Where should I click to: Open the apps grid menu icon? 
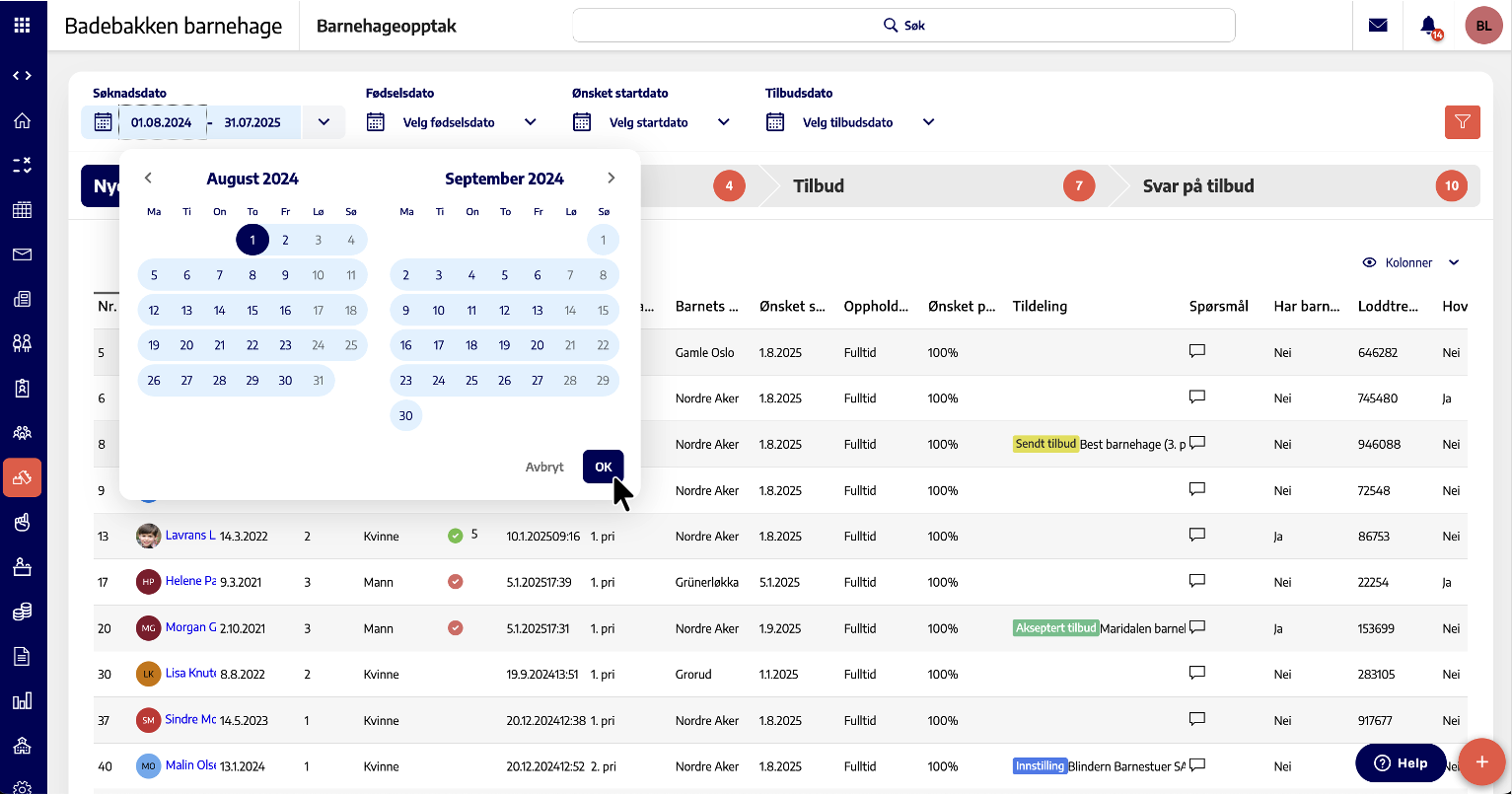click(x=22, y=26)
